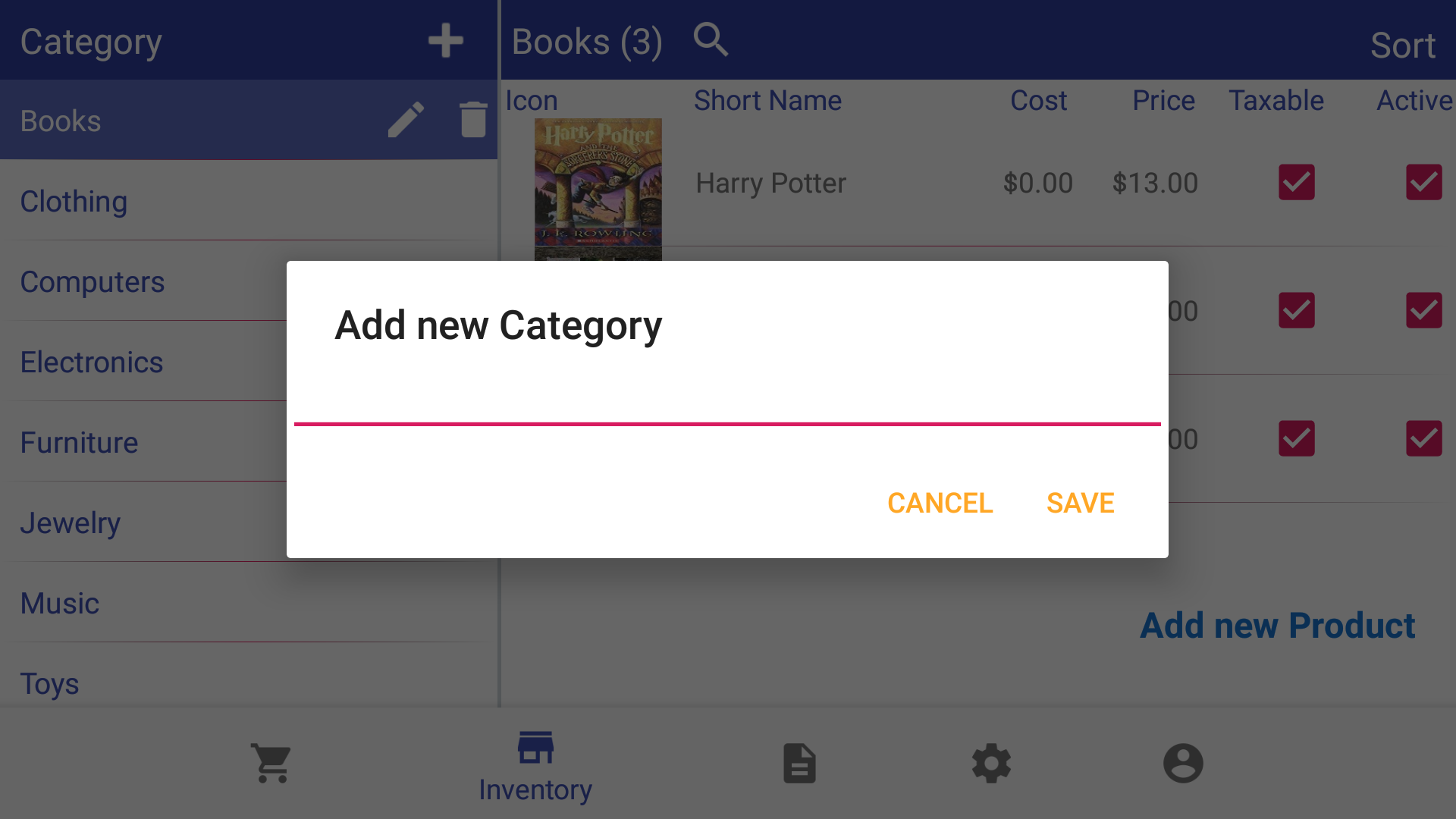This screenshot has width=1456, height=819.
Task: Select the Music category
Action: pos(60,604)
